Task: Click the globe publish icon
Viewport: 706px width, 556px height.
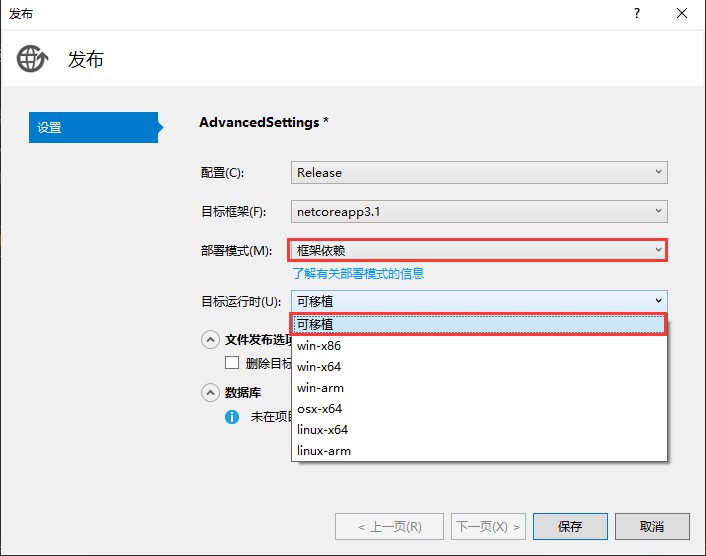Action: click(x=32, y=59)
